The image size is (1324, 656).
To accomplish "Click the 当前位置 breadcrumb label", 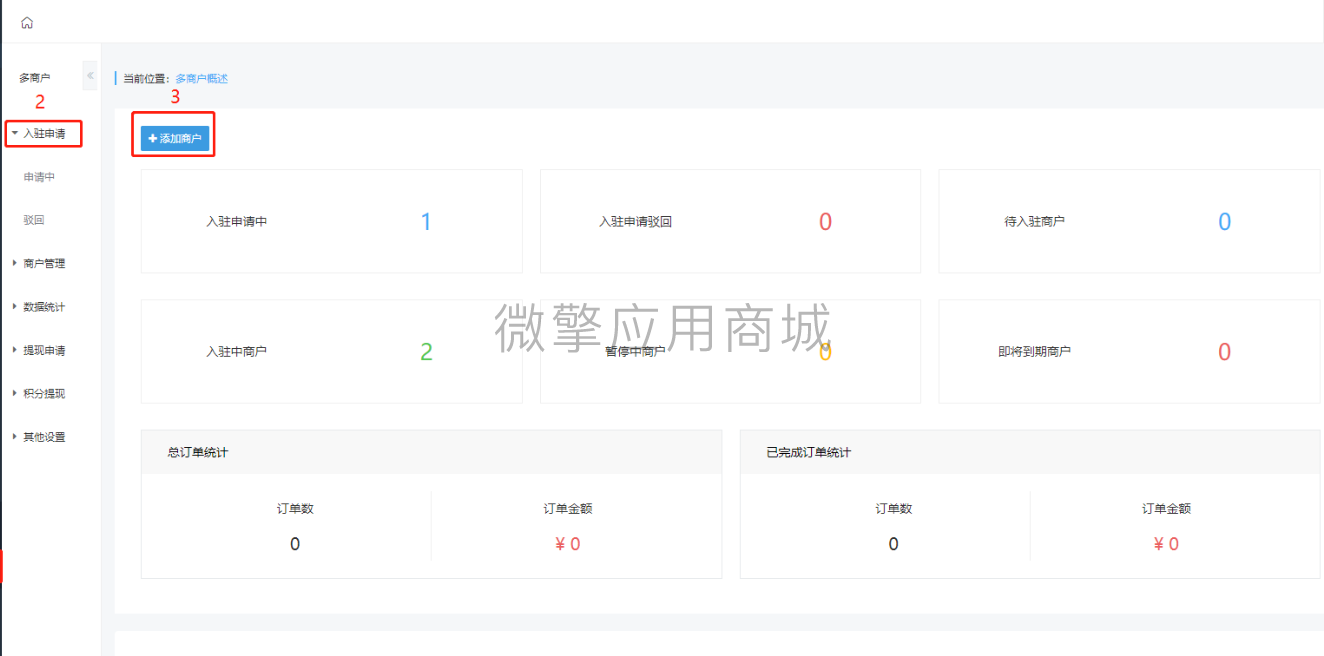I will [147, 78].
